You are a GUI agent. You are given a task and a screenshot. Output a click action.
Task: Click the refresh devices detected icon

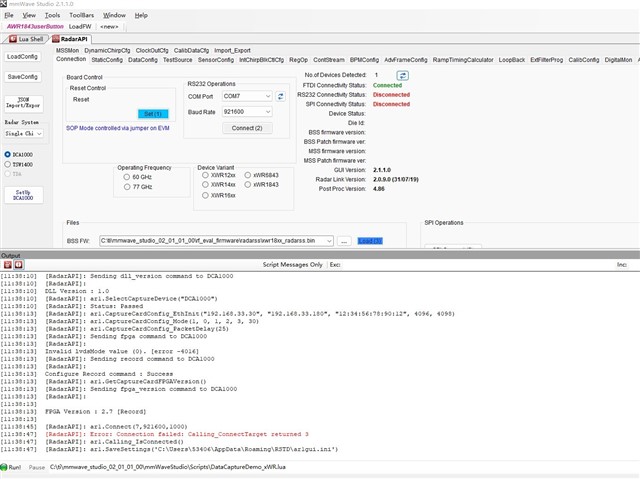point(402,75)
